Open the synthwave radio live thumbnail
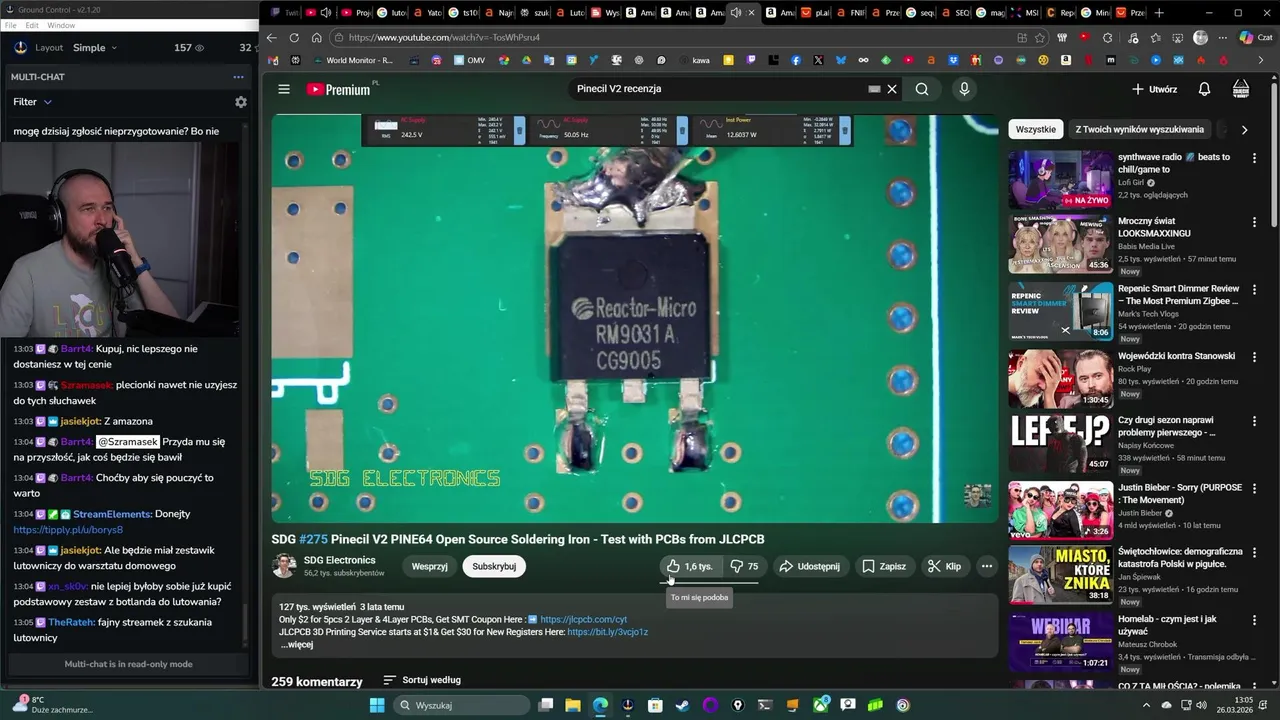The image size is (1280, 720). pyautogui.click(x=1060, y=179)
